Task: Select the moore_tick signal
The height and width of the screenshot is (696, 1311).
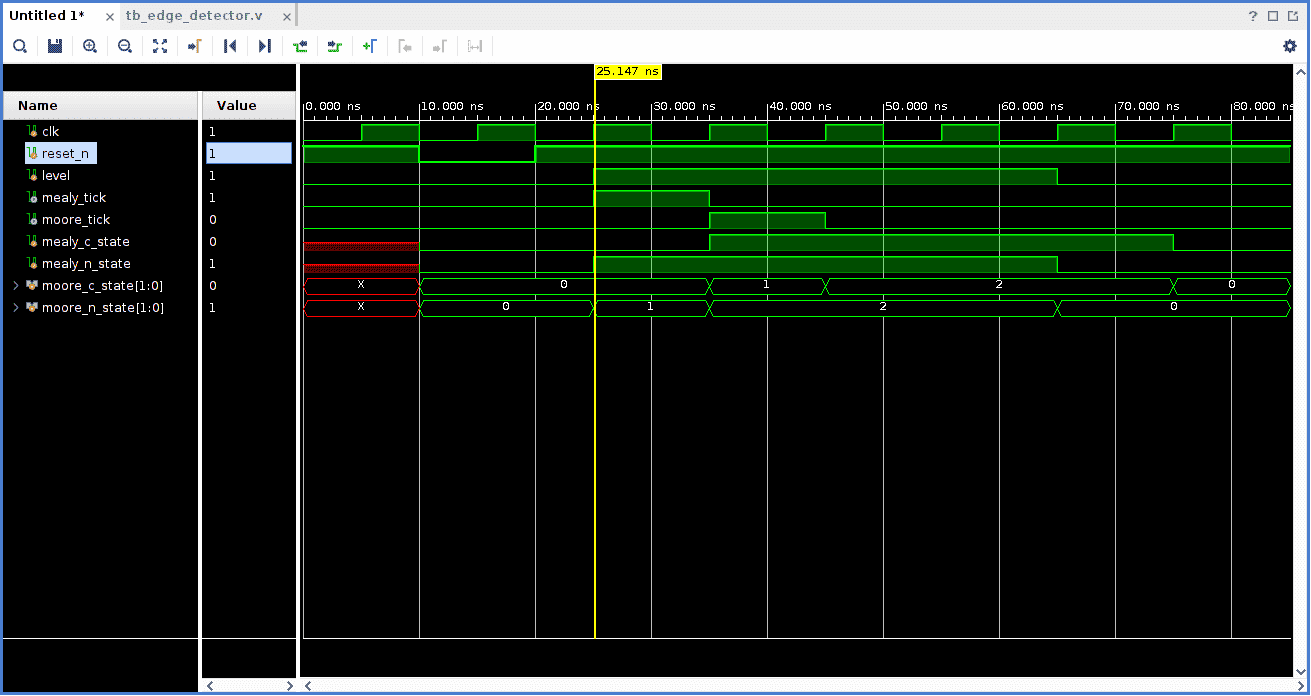Action: [76, 220]
